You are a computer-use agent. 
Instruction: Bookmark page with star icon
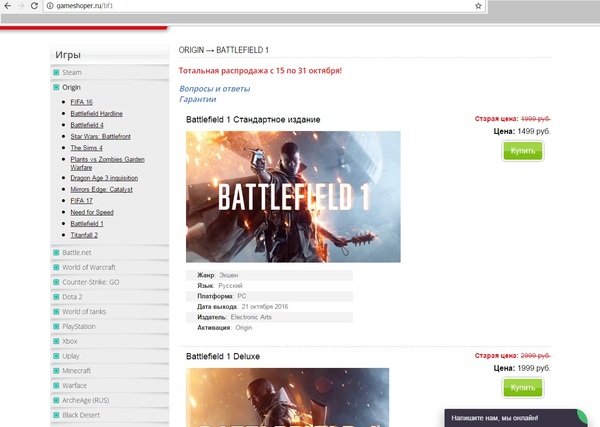478,6
